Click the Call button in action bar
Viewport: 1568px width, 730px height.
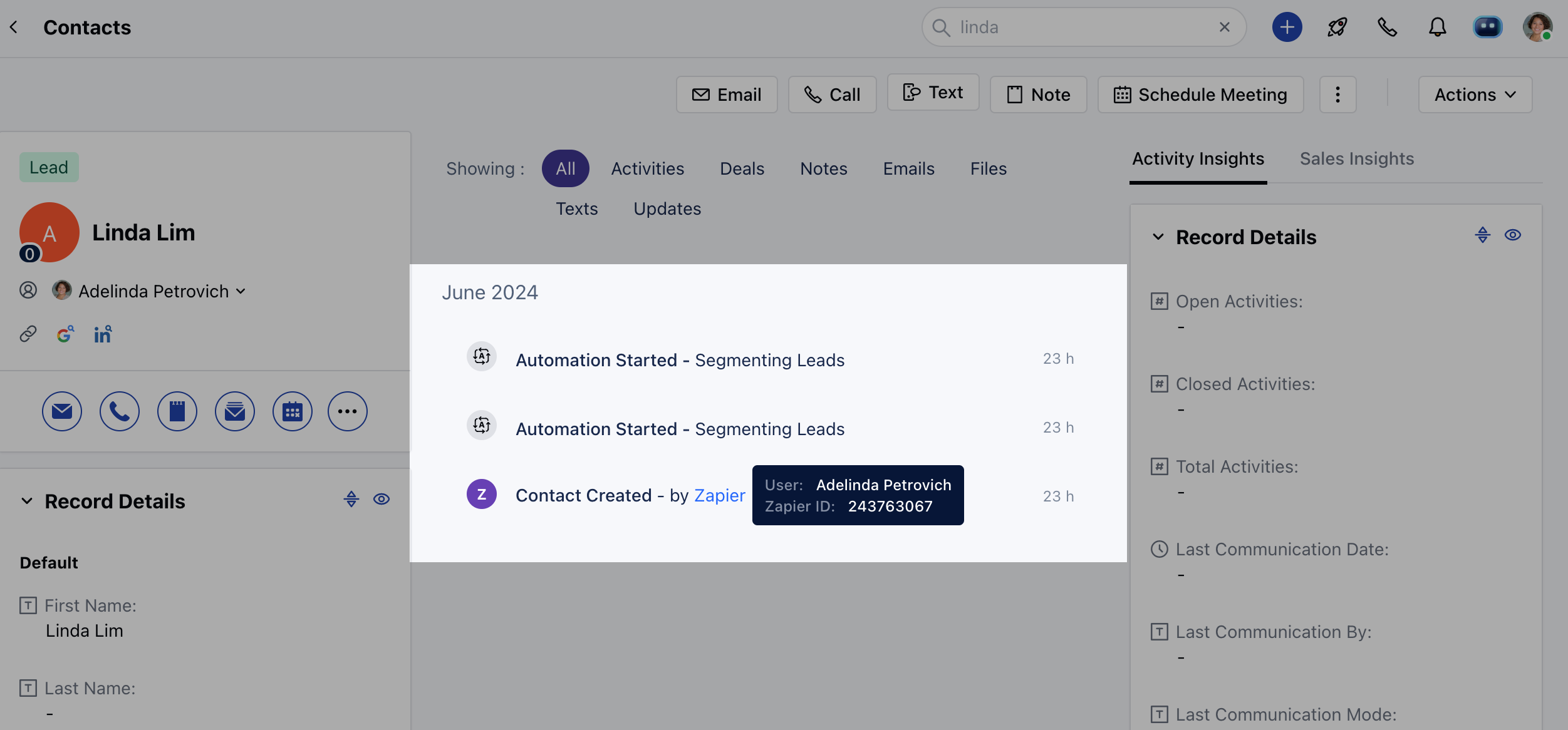832,95
